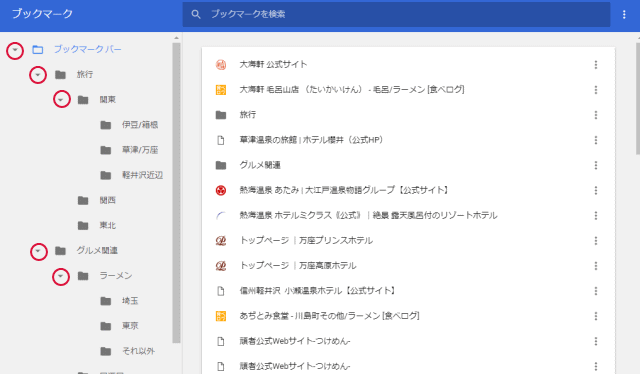This screenshot has height=374, width=640.
Task: Open the 東京 folder icon
Action: 106,326
